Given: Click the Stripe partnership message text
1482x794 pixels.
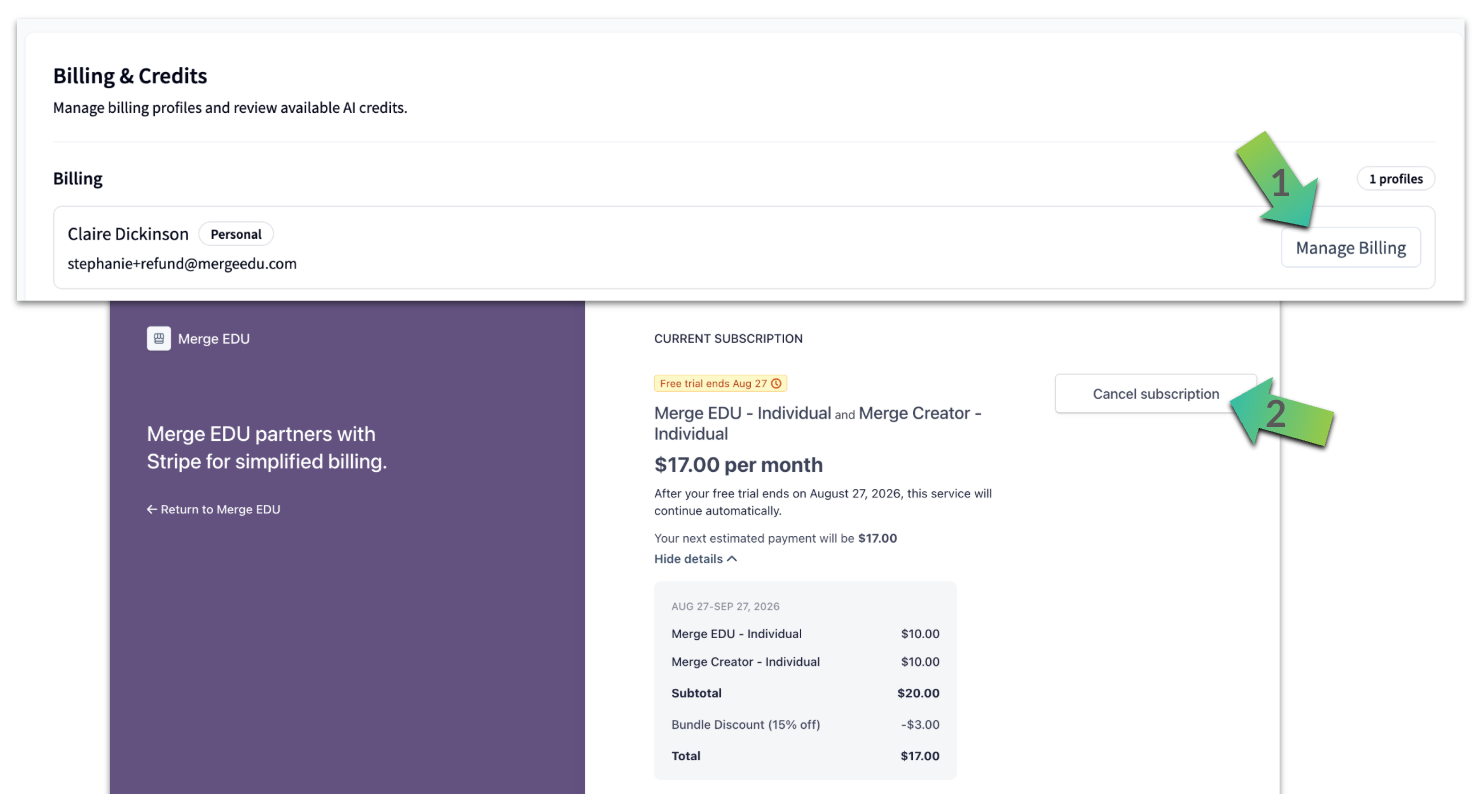Looking at the screenshot, I should pyautogui.click(x=266, y=448).
